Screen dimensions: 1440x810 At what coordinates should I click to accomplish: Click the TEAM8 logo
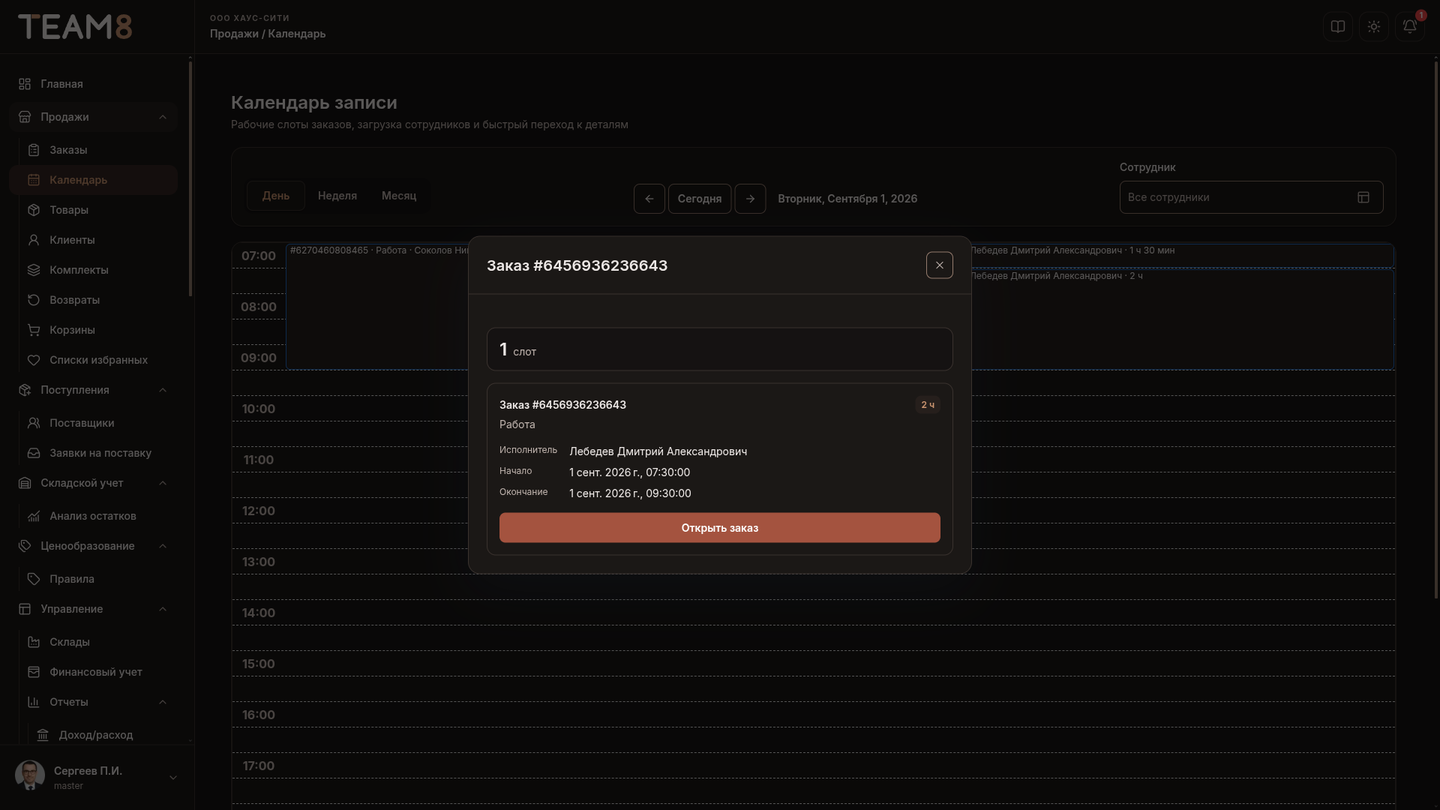[75, 27]
